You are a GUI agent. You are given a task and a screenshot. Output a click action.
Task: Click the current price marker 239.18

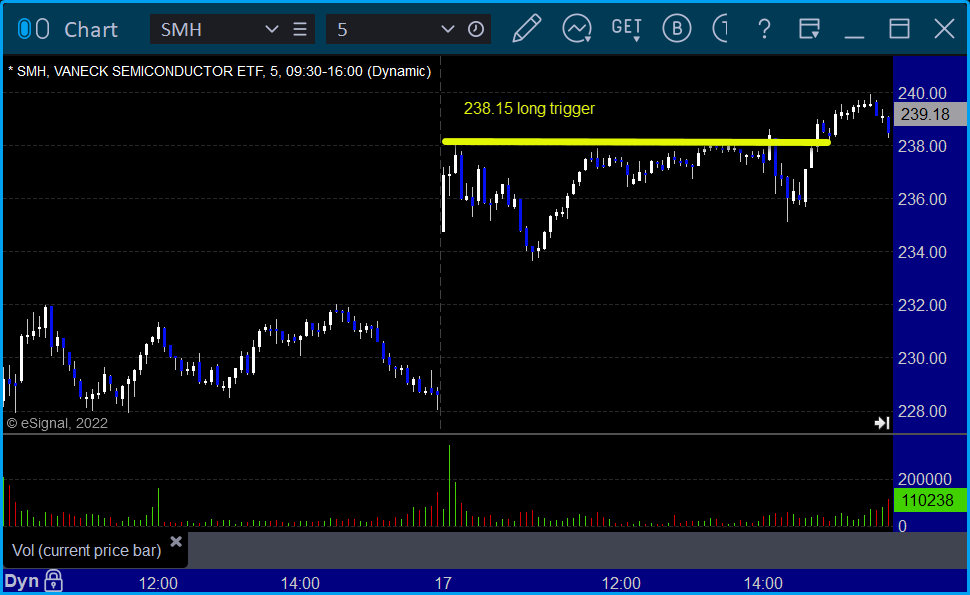[x=930, y=114]
